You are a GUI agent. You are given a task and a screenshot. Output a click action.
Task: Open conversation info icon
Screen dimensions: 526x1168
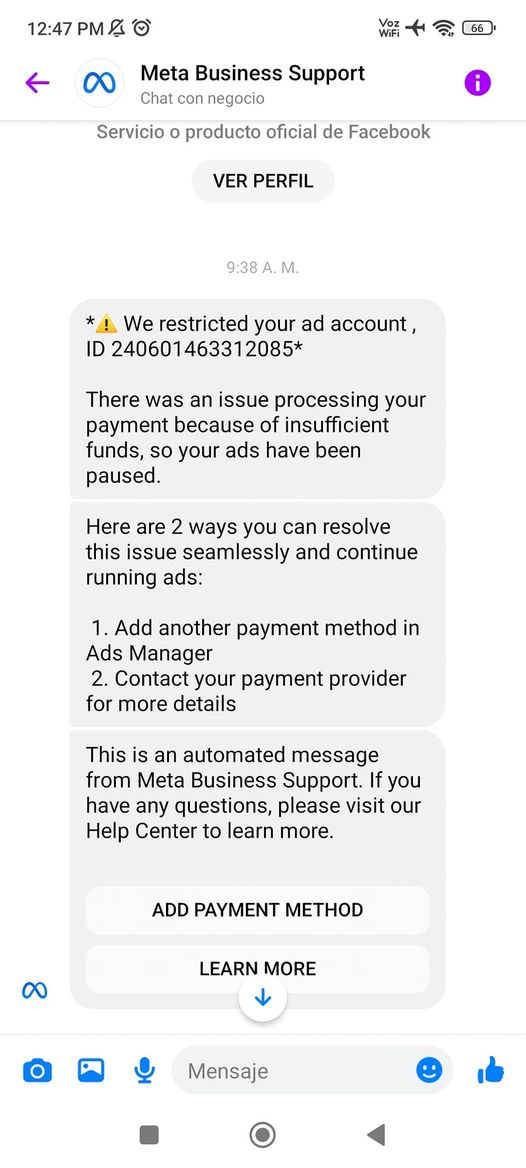coord(478,83)
